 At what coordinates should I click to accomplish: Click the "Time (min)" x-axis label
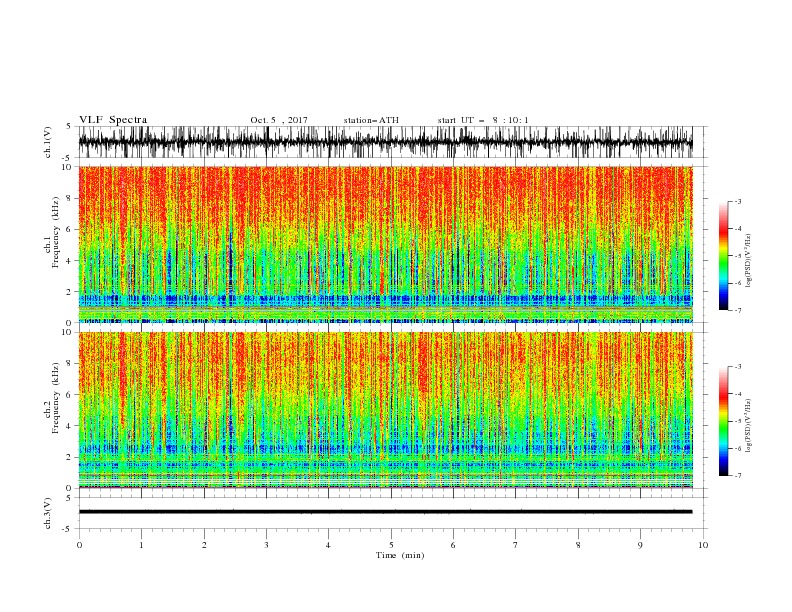[400, 555]
